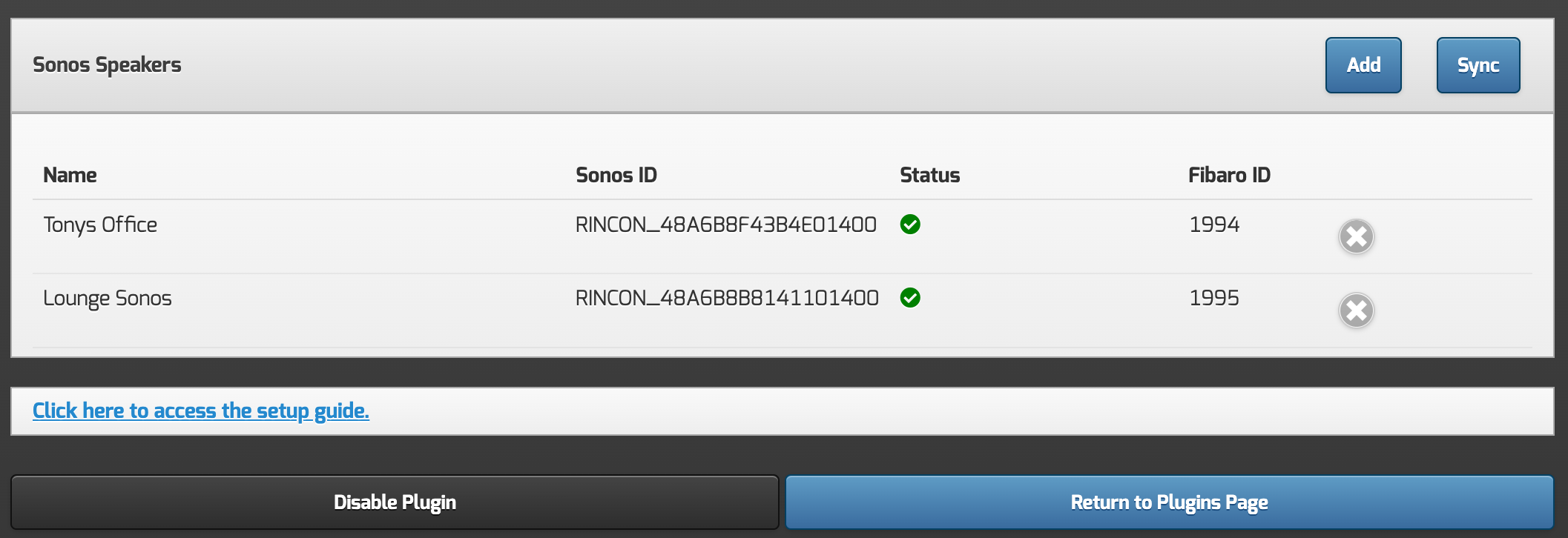Image resolution: width=1568 pixels, height=538 pixels.
Task: Click the Sonos Speakers panel title
Action: click(107, 65)
